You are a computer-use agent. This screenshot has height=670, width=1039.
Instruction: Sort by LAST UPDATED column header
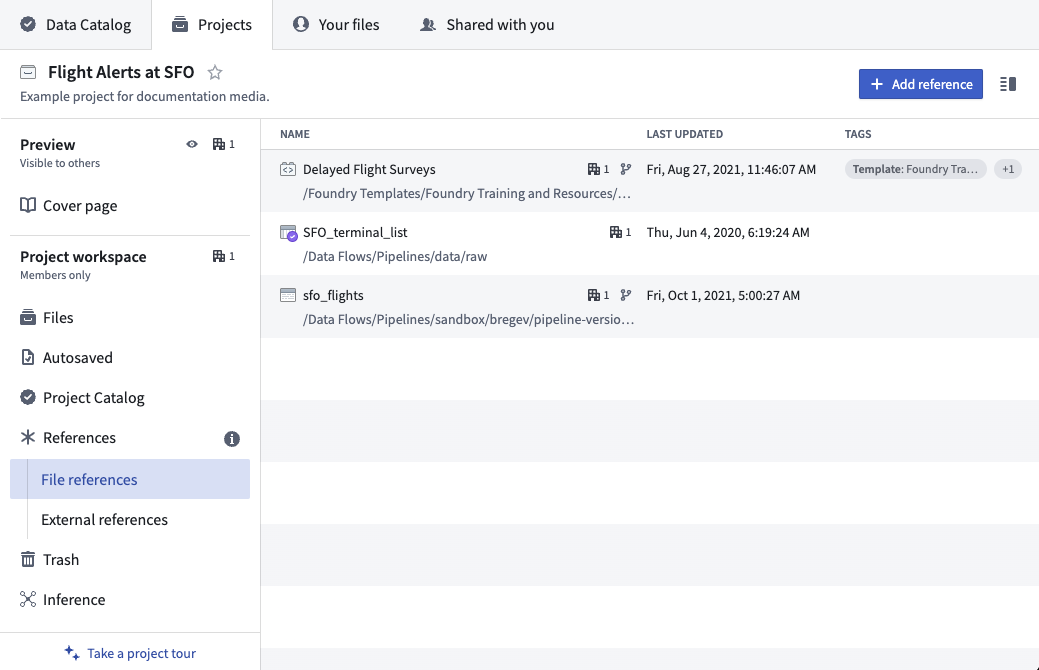coord(684,134)
